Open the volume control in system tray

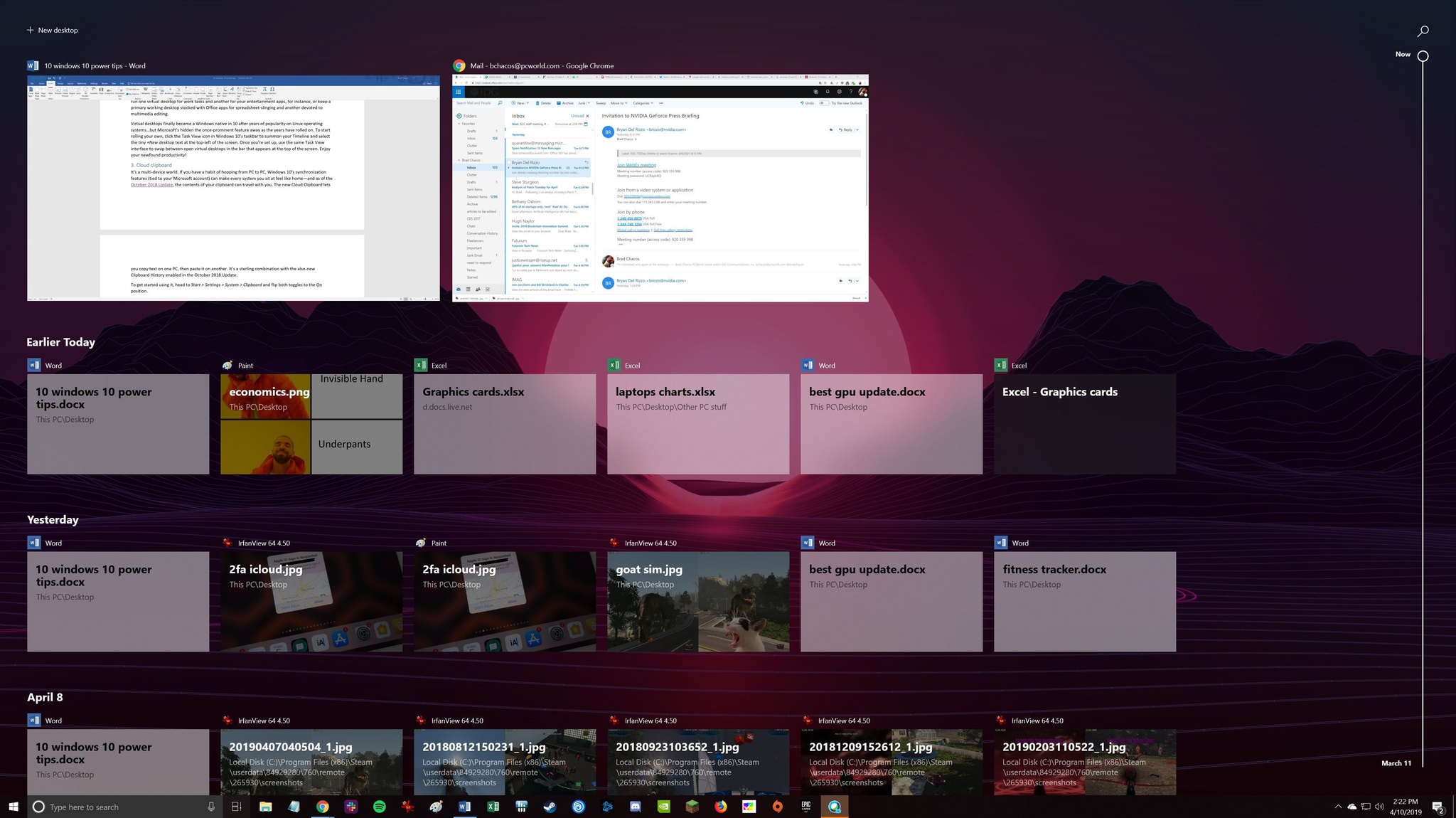click(x=1379, y=807)
